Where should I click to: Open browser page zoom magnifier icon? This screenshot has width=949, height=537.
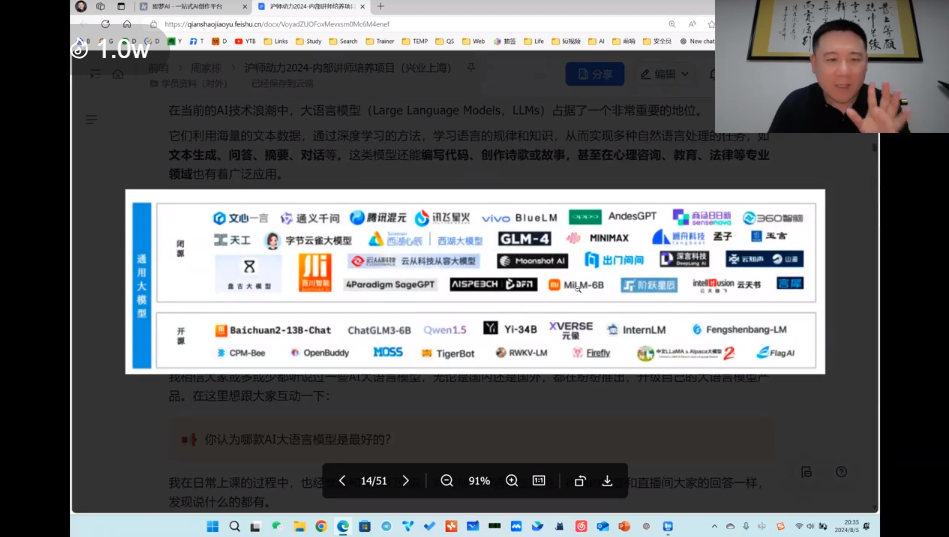672,24
